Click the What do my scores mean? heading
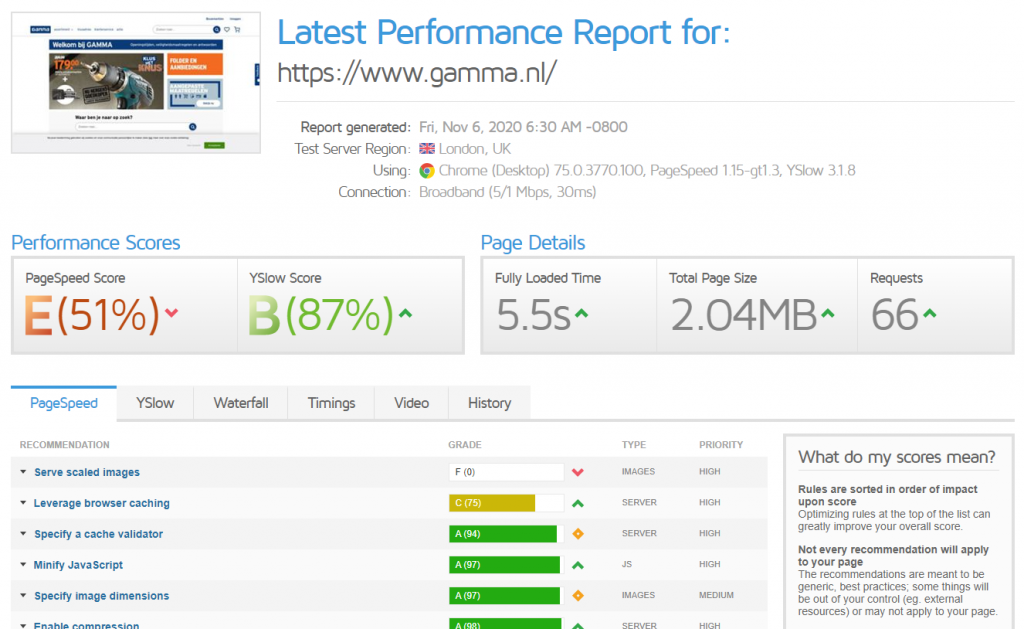Screen dimensions: 1024x629 pyautogui.click(x=897, y=457)
